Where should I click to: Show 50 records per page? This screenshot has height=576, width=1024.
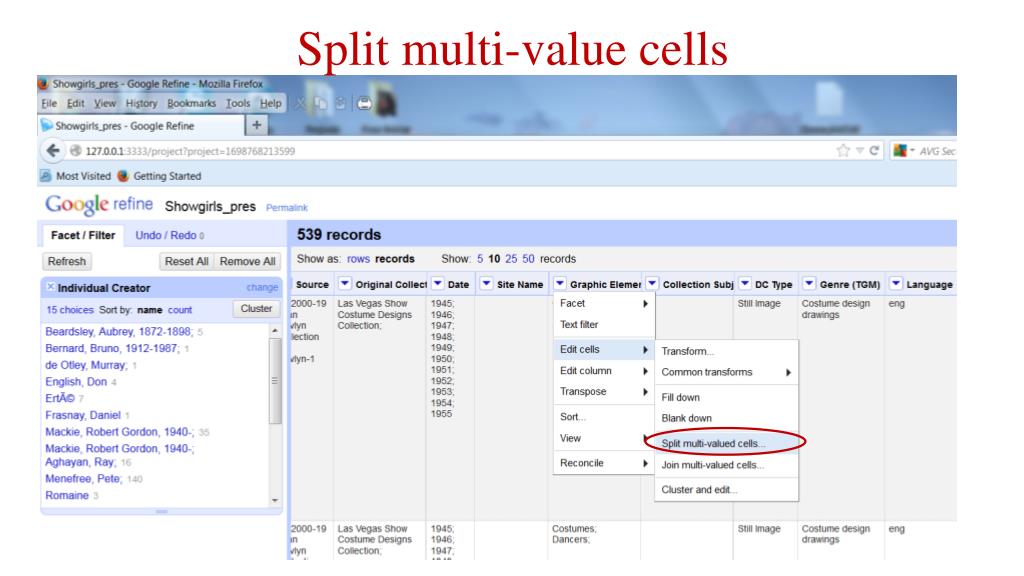pyautogui.click(x=528, y=259)
